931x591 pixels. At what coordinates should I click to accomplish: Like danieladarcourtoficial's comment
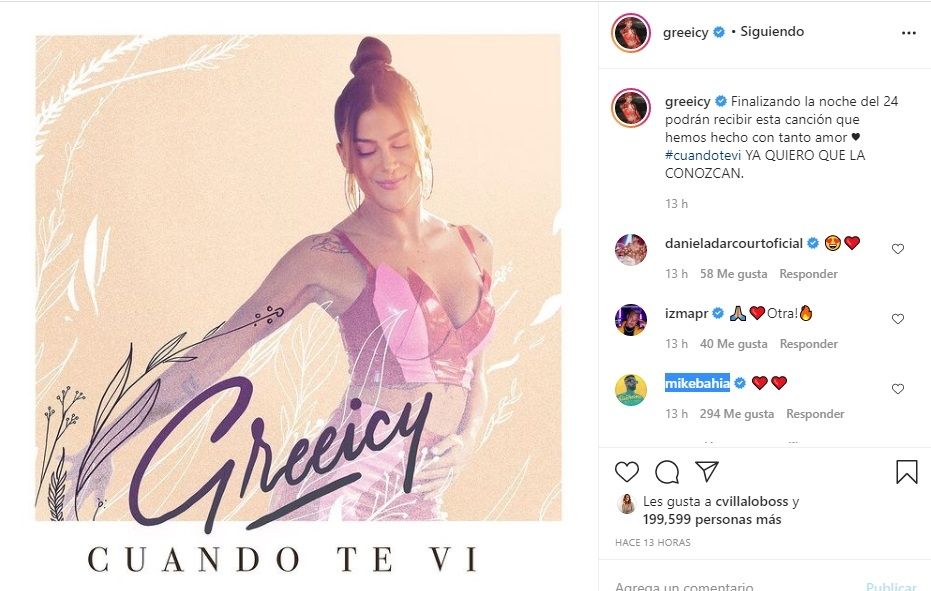[x=898, y=249]
